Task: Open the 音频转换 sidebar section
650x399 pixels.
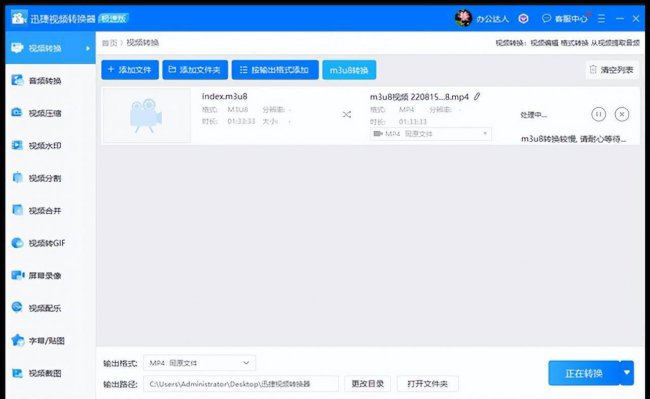Action: pos(50,80)
